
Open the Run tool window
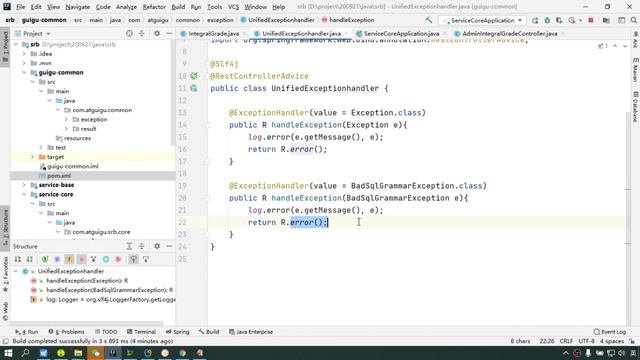(x=27, y=332)
